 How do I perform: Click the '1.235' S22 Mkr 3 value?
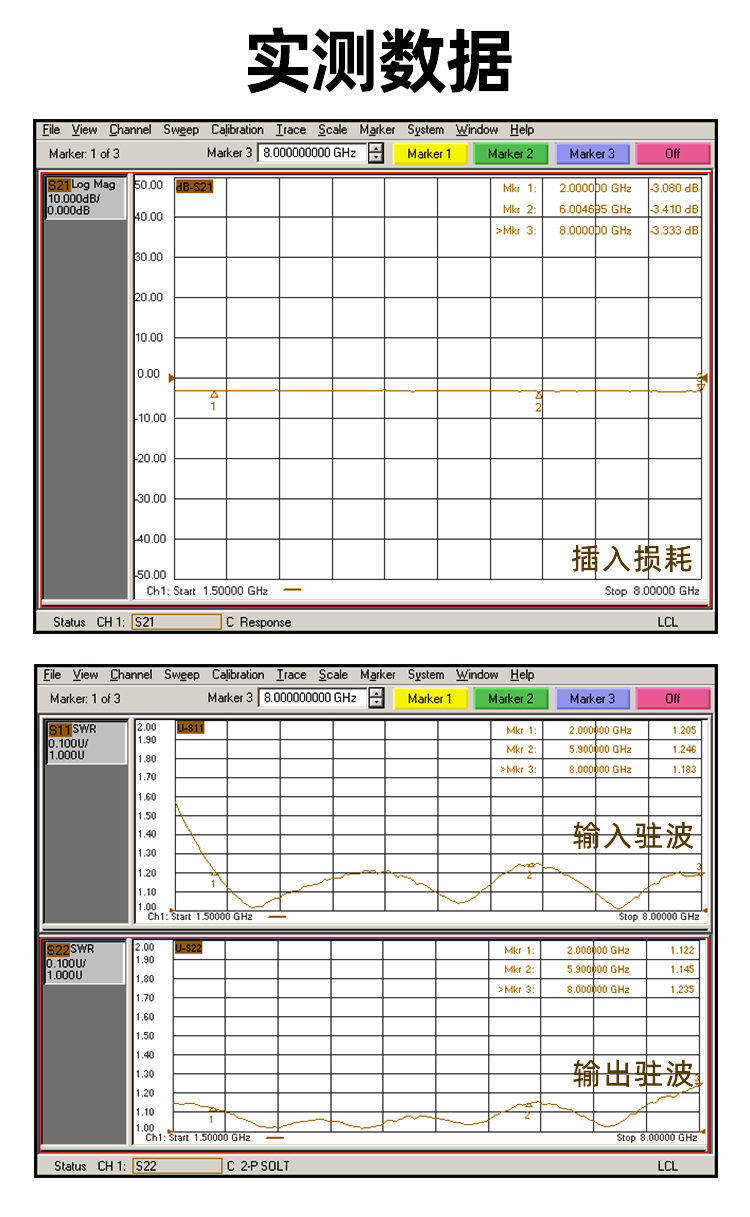(x=683, y=989)
